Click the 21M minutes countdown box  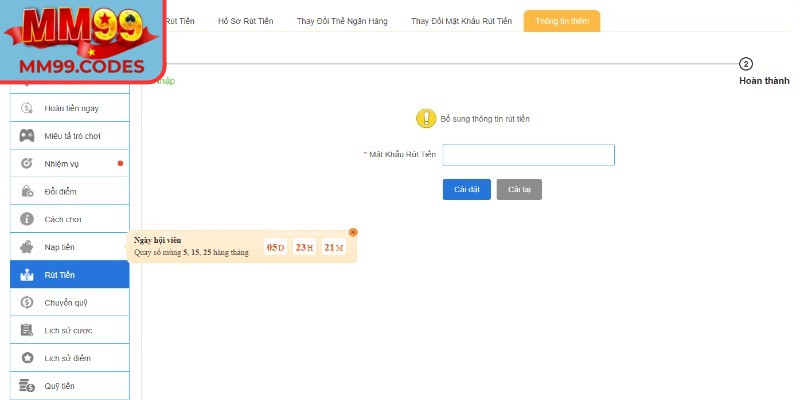334,247
